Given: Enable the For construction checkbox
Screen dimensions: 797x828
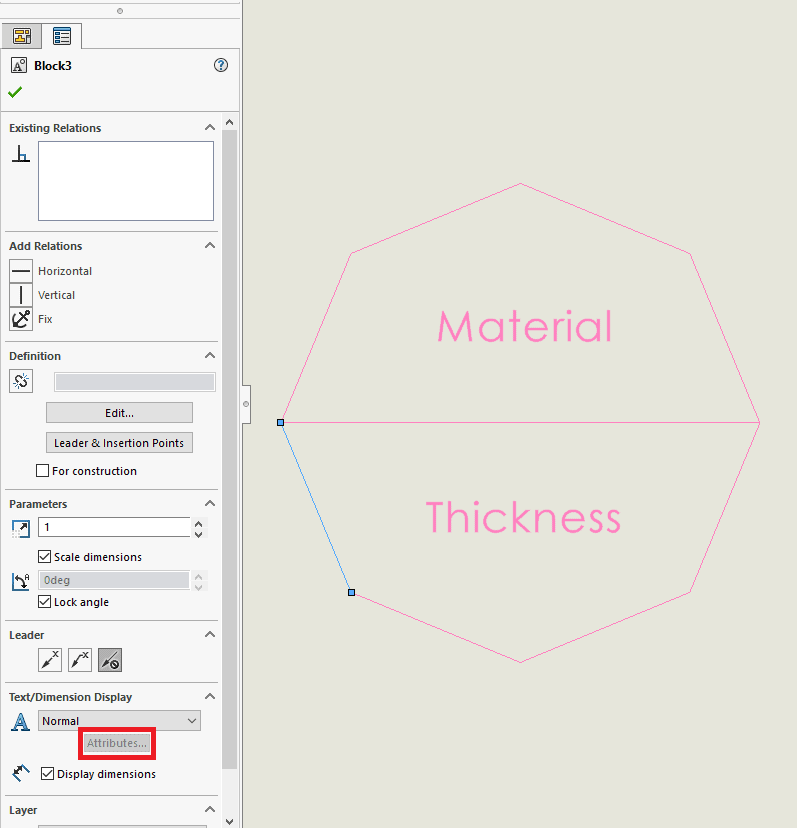Looking at the screenshot, I should [42, 471].
